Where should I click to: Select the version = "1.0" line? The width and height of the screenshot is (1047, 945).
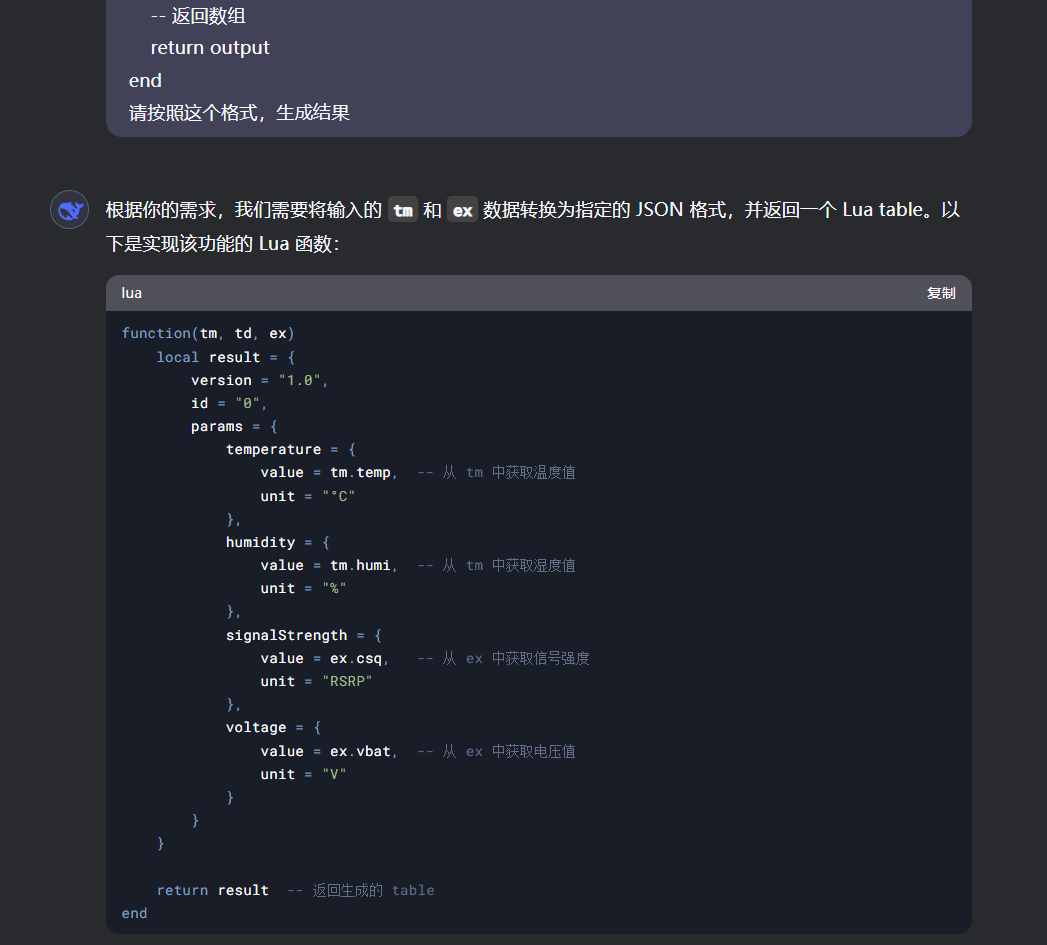(x=250, y=379)
